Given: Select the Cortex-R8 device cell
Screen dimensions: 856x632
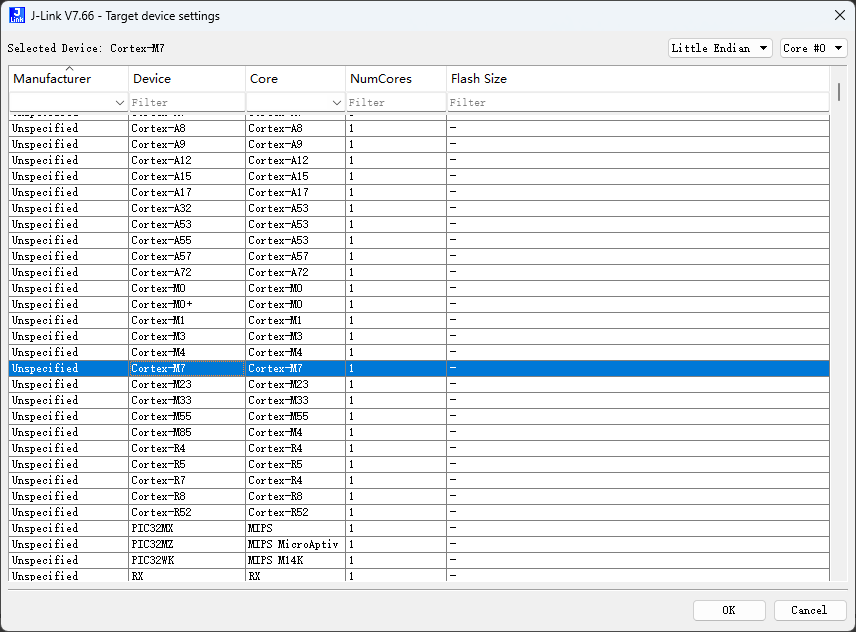Looking at the screenshot, I should click(x=187, y=497).
